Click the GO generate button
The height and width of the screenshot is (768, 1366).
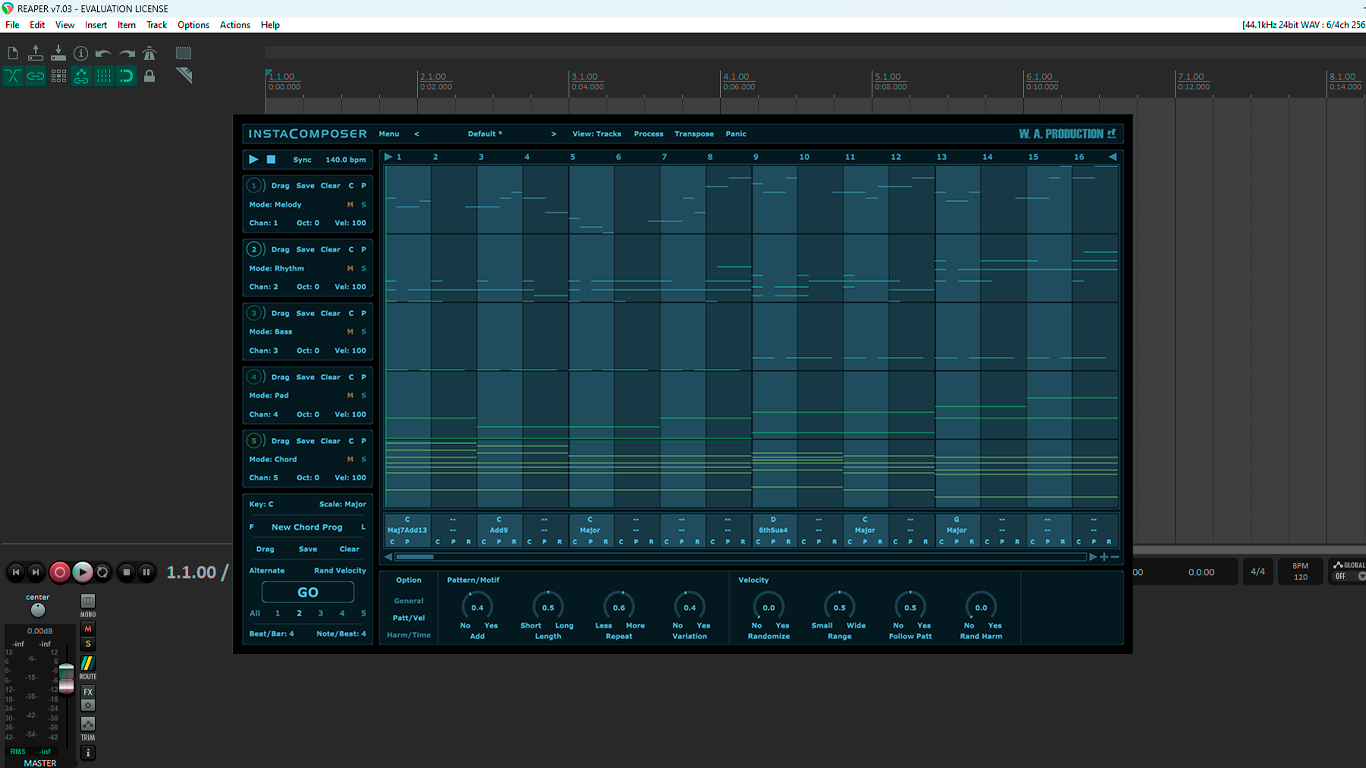[308, 592]
